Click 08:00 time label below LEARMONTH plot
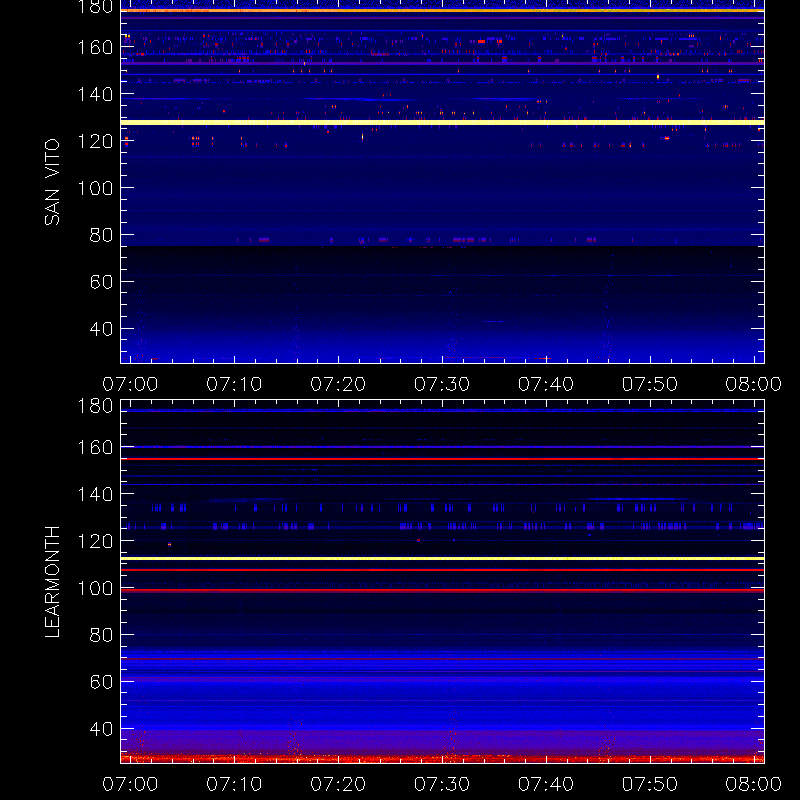 tap(754, 784)
